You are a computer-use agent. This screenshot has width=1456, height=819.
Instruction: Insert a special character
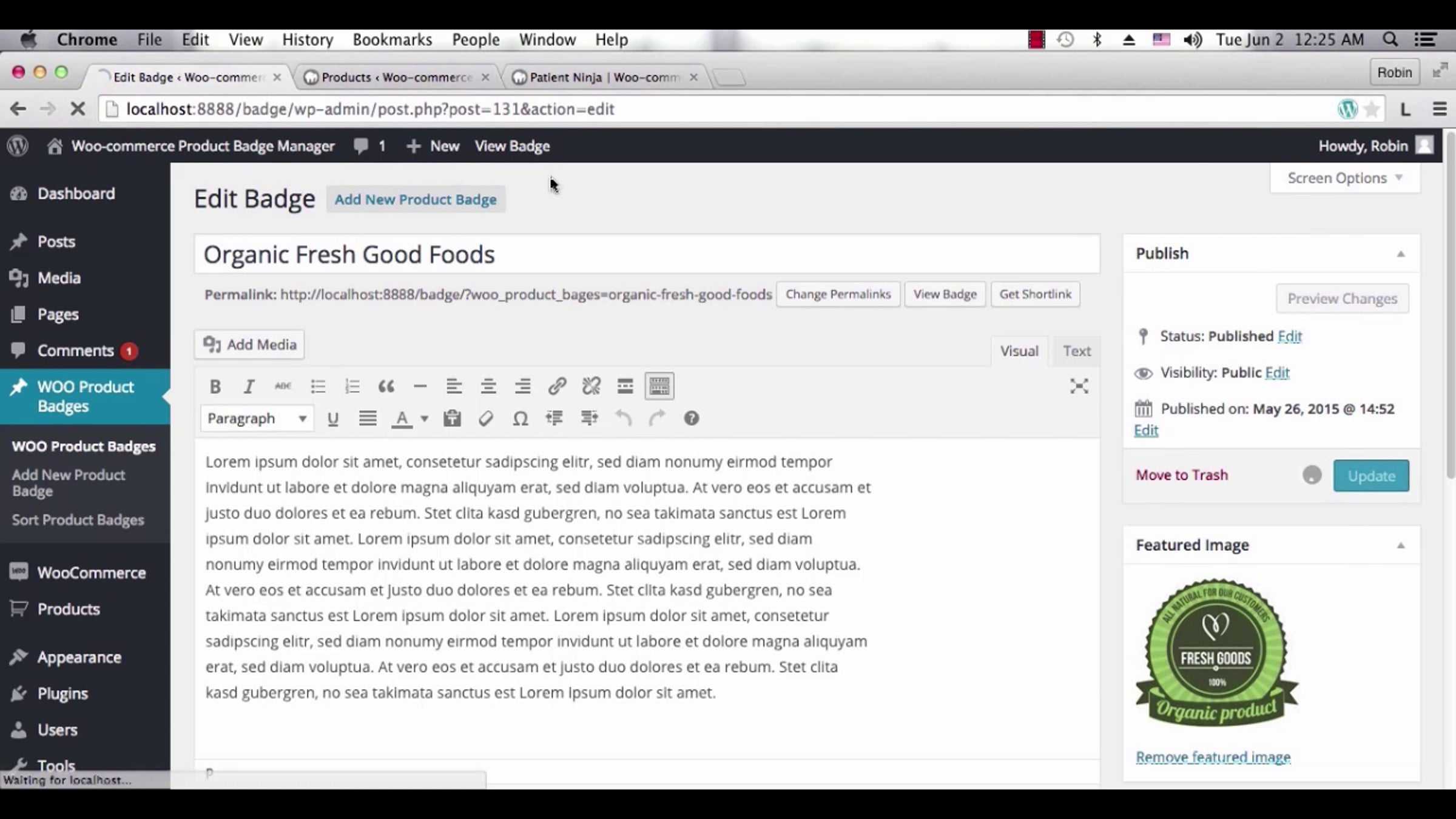(520, 419)
